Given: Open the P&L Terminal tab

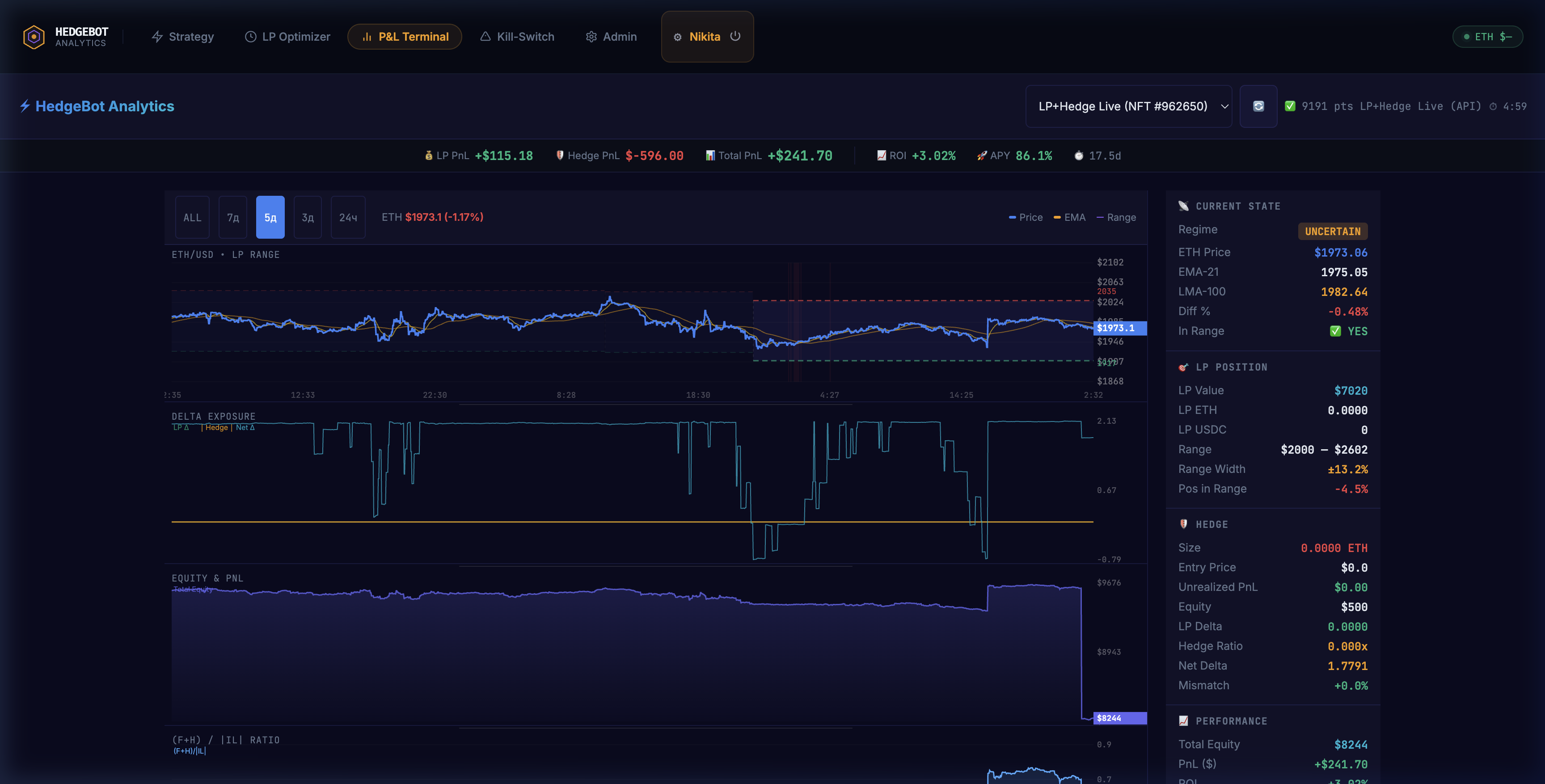Looking at the screenshot, I should pos(405,37).
